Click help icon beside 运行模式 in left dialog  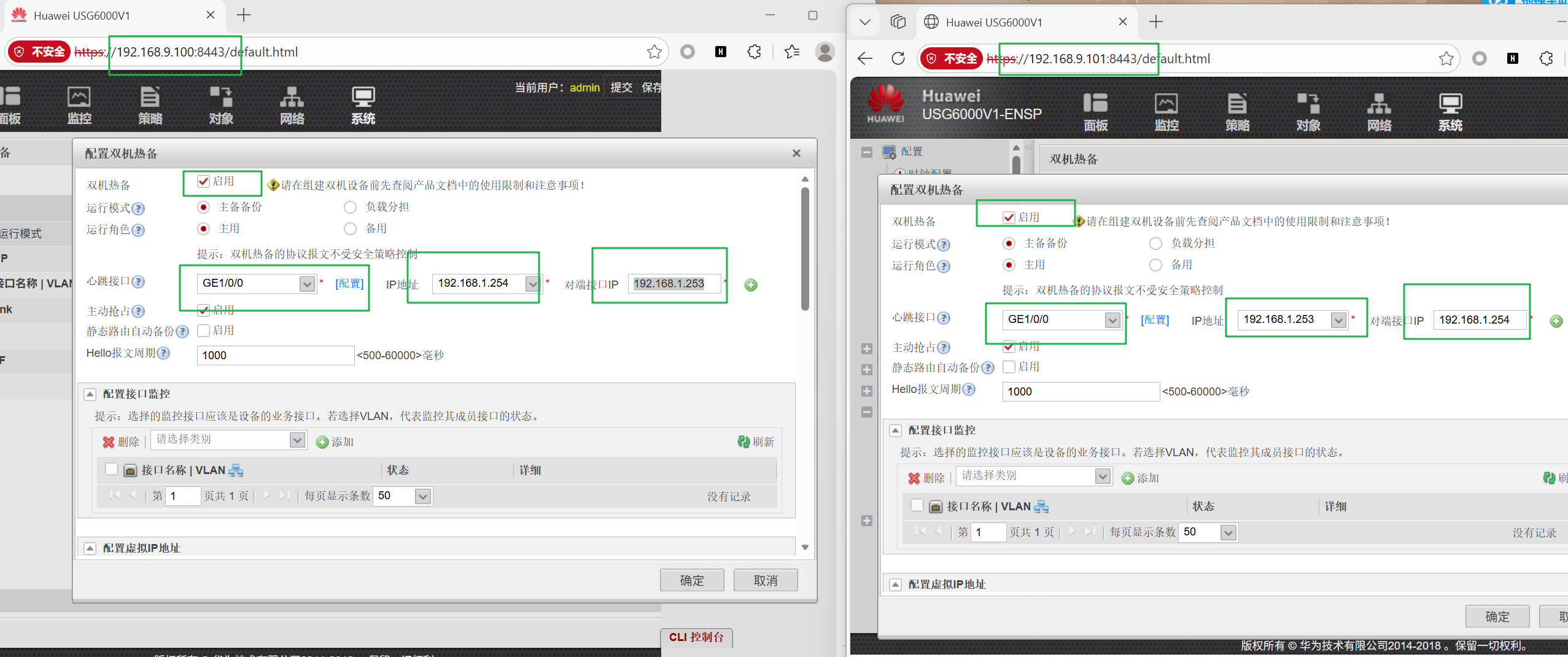click(139, 209)
